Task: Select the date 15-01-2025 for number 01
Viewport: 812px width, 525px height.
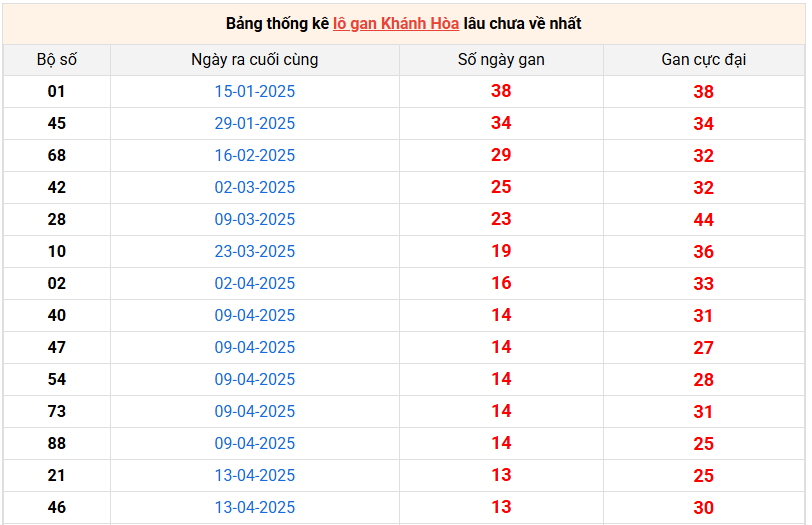Action: pyautogui.click(x=255, y=91)
